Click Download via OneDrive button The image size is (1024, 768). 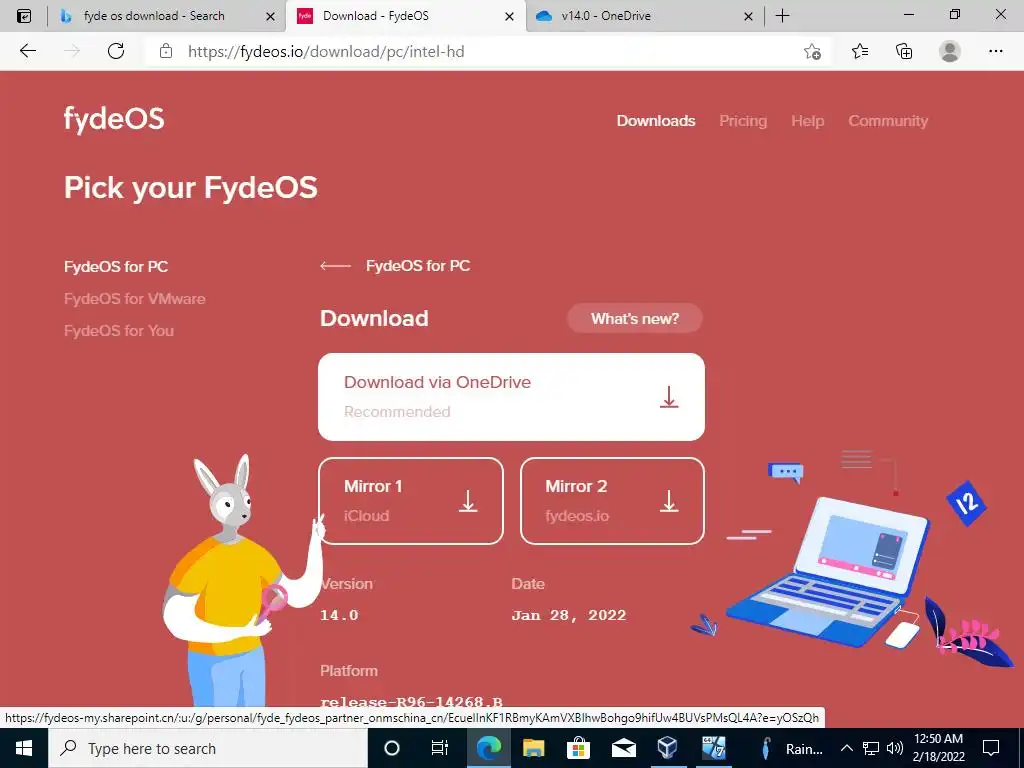[511, 397]
